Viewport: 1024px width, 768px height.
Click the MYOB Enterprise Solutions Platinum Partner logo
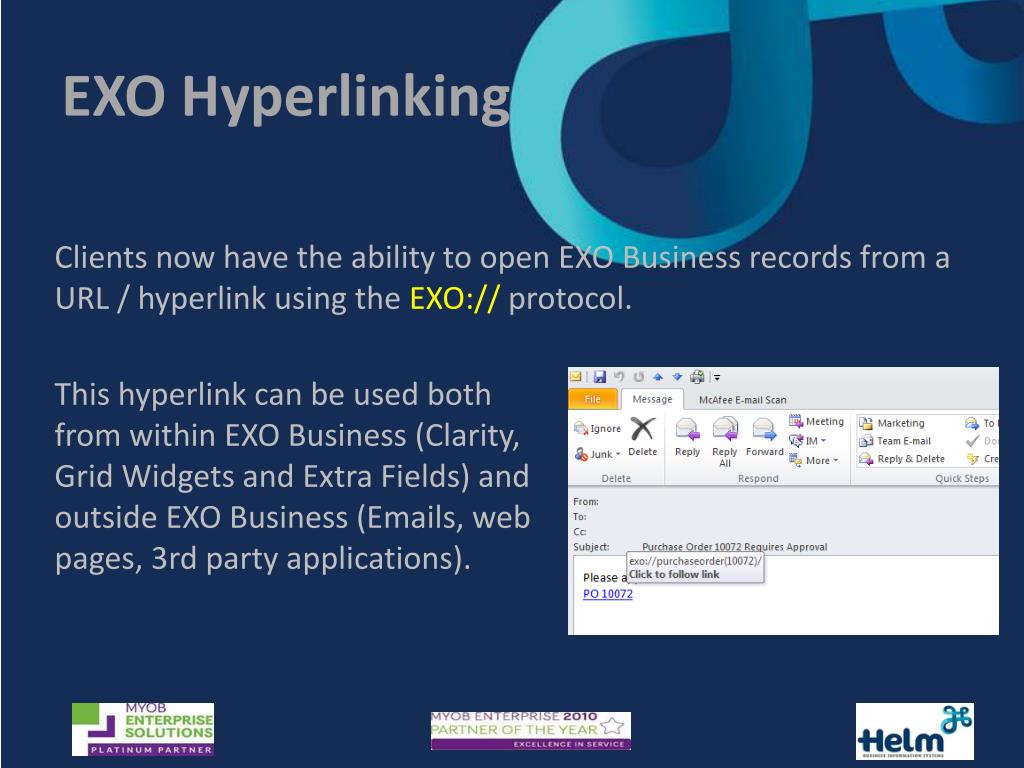point(143,729)
